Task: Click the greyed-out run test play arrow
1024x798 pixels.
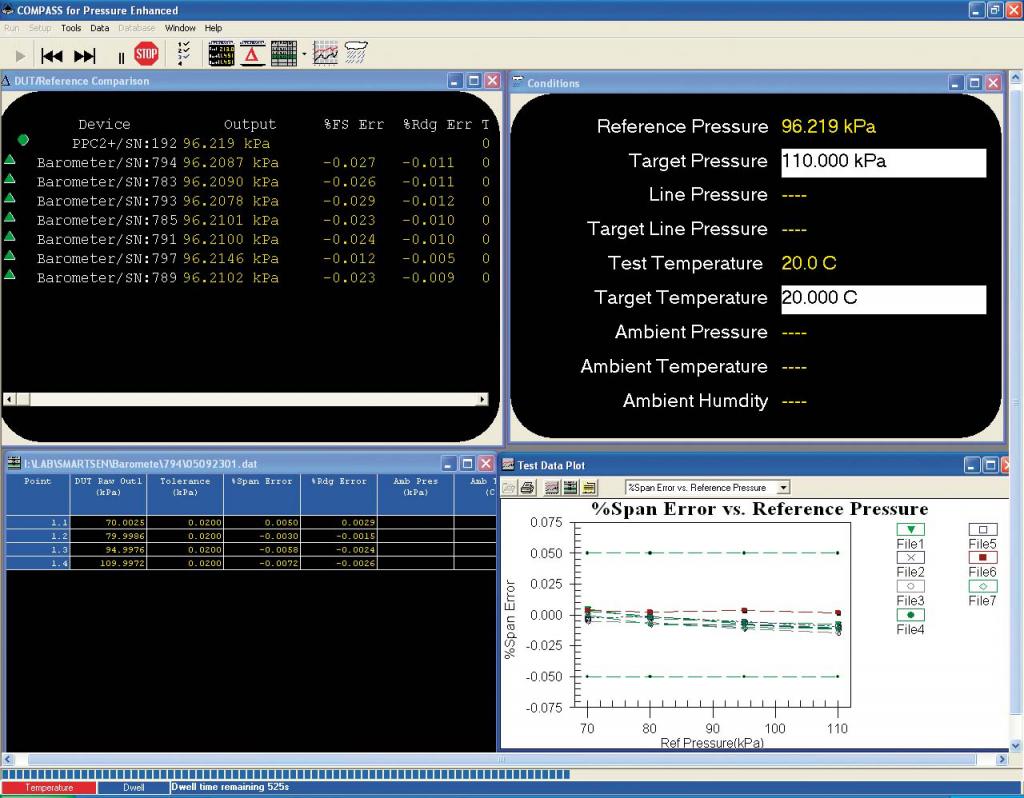Action: (x=20, y=56)
